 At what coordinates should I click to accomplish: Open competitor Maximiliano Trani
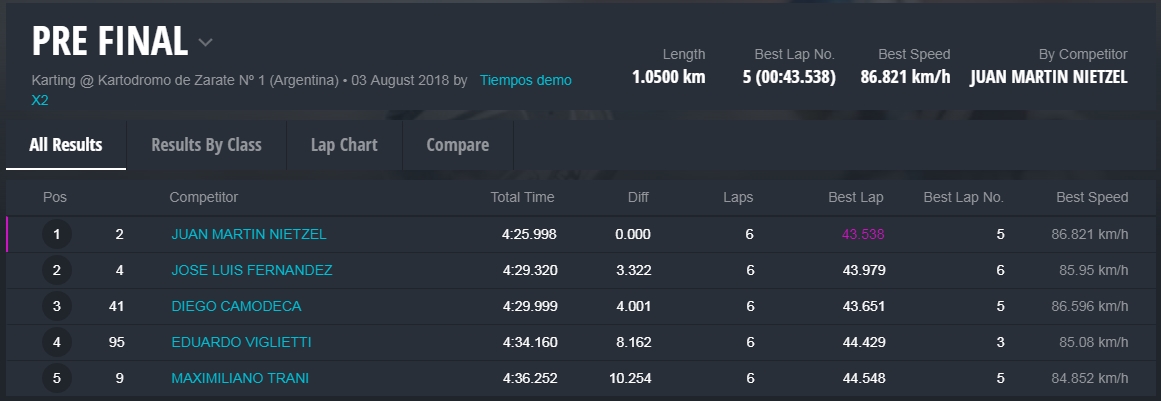click(240, 379)
